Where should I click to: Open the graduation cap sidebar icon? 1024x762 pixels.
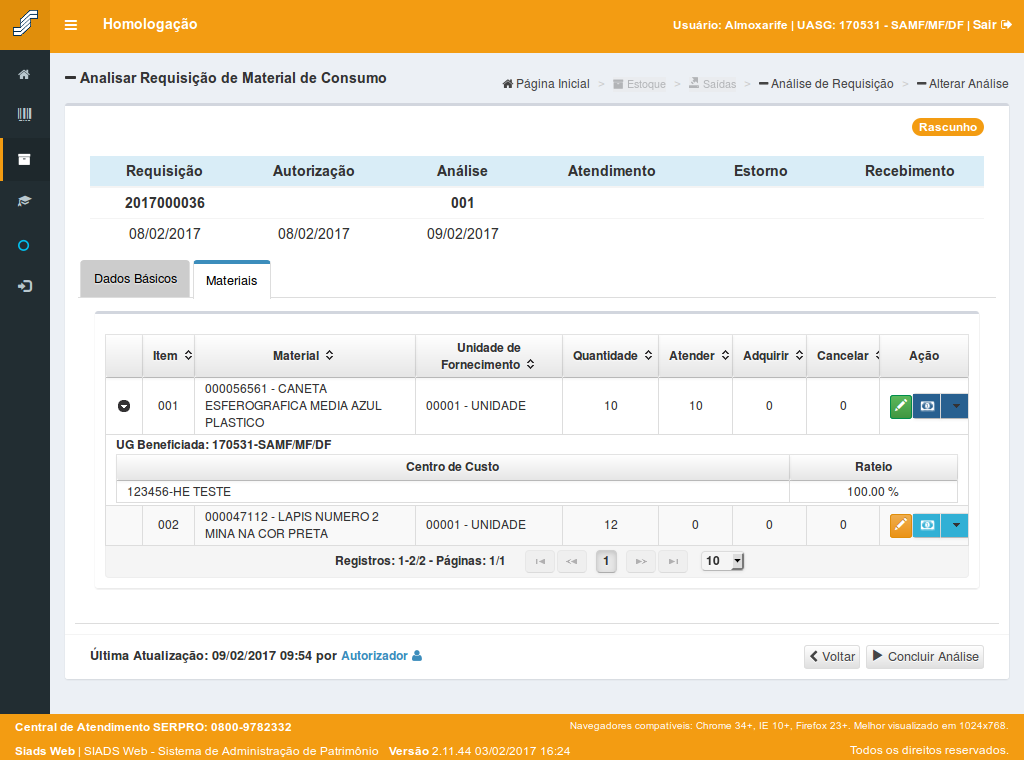tap(24, 201)
